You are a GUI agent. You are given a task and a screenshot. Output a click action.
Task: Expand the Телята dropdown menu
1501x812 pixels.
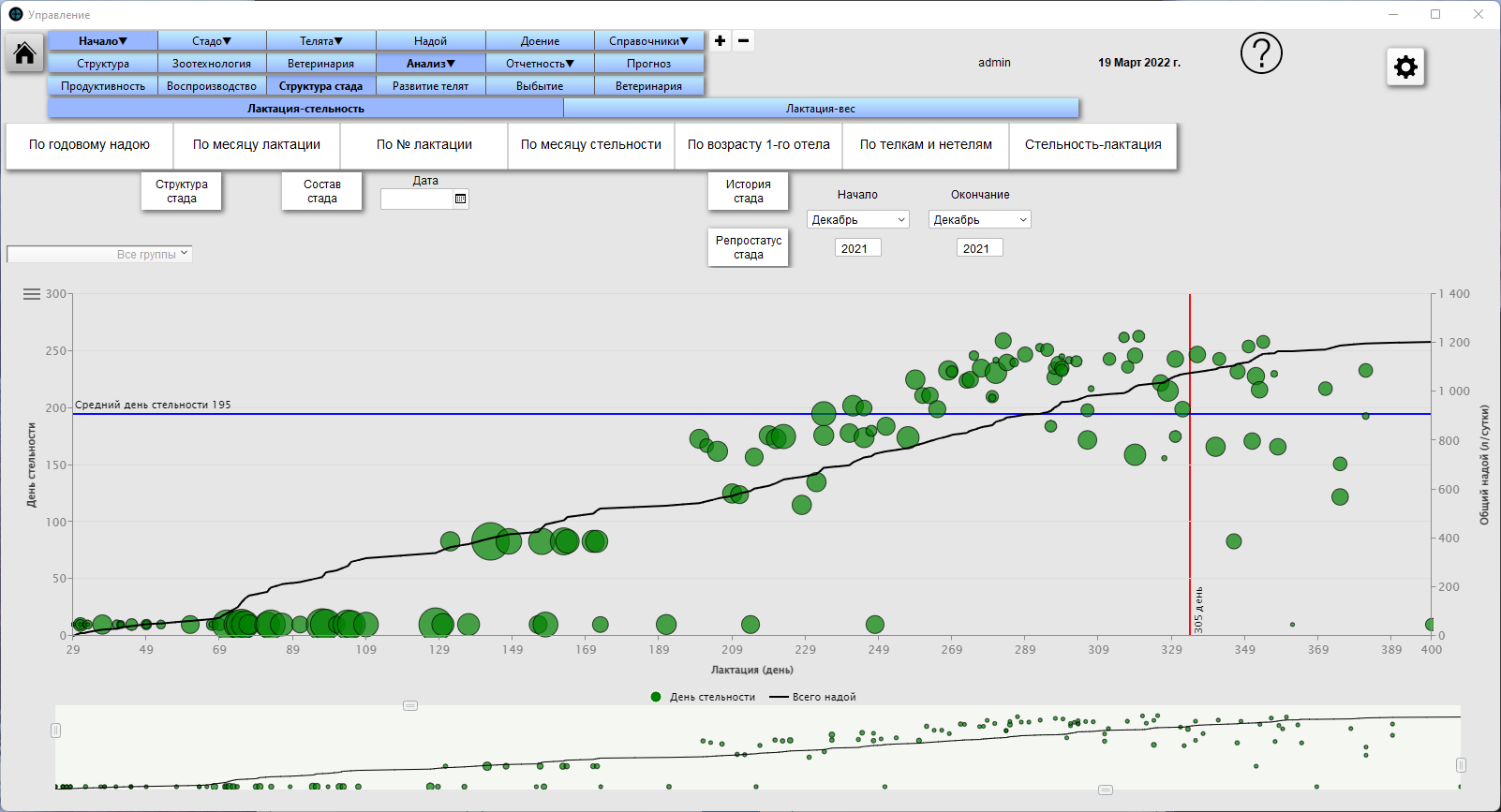[321, 41]
